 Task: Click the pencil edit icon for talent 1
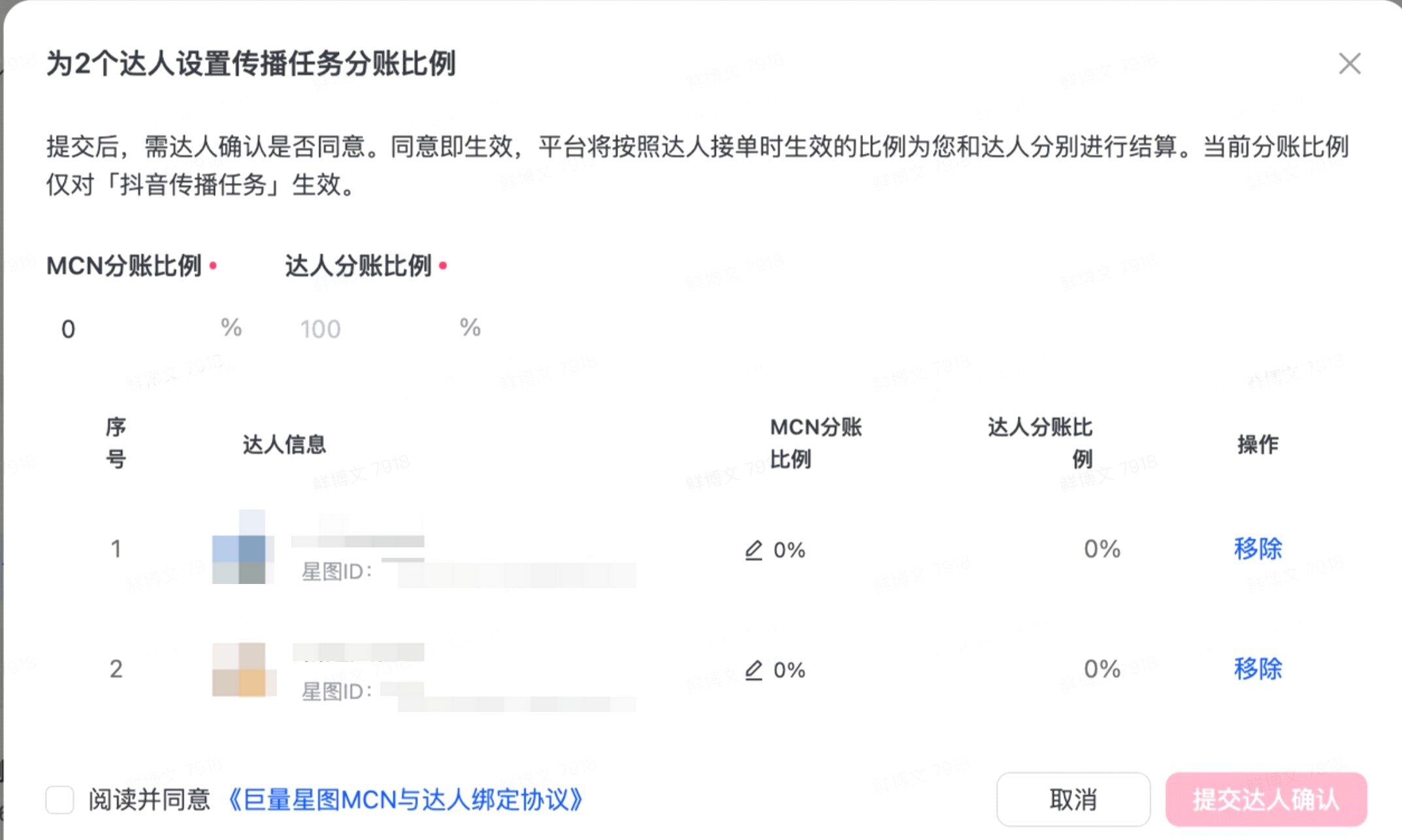753,550
